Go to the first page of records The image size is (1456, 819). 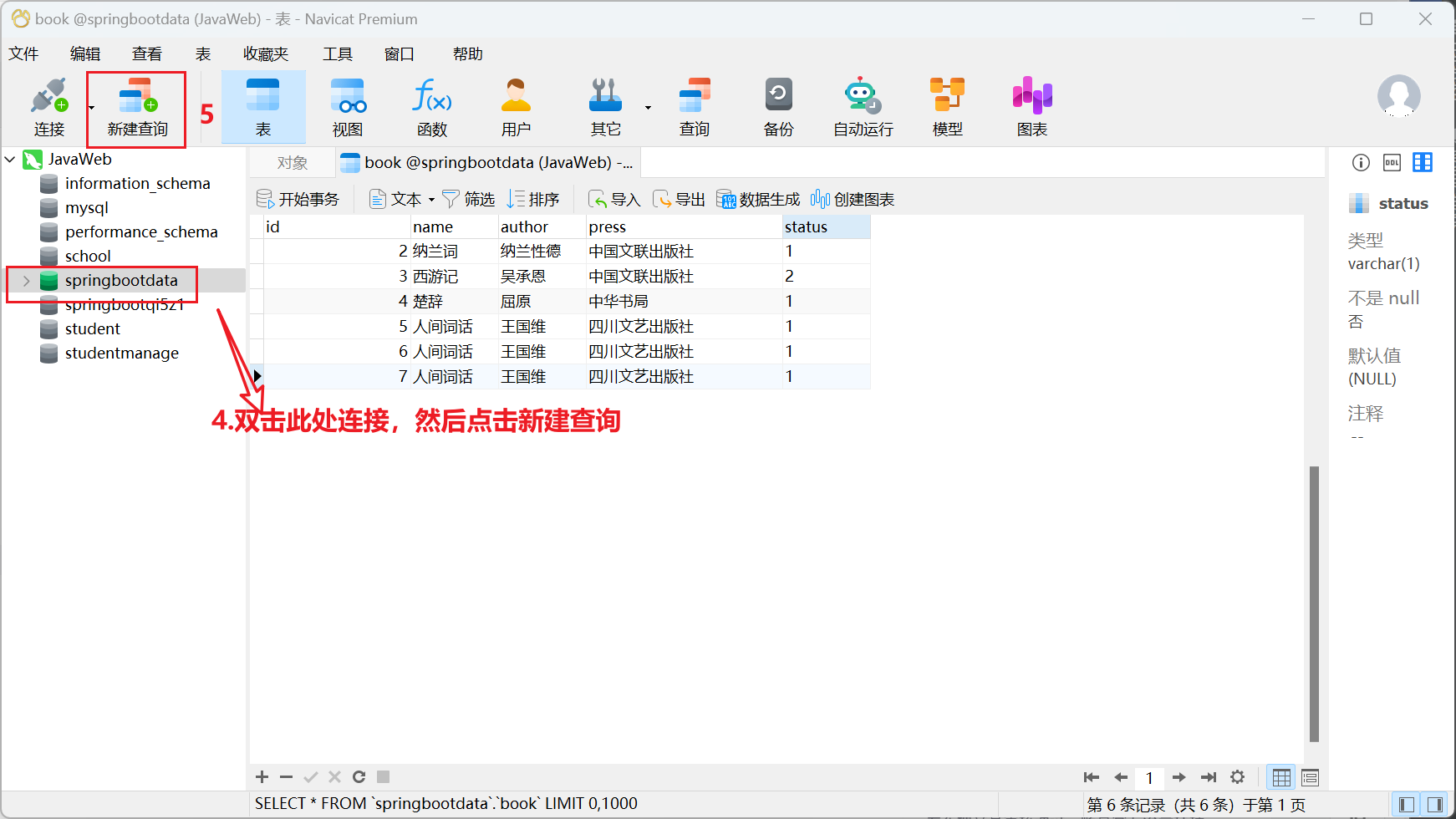coord(1092,777)
